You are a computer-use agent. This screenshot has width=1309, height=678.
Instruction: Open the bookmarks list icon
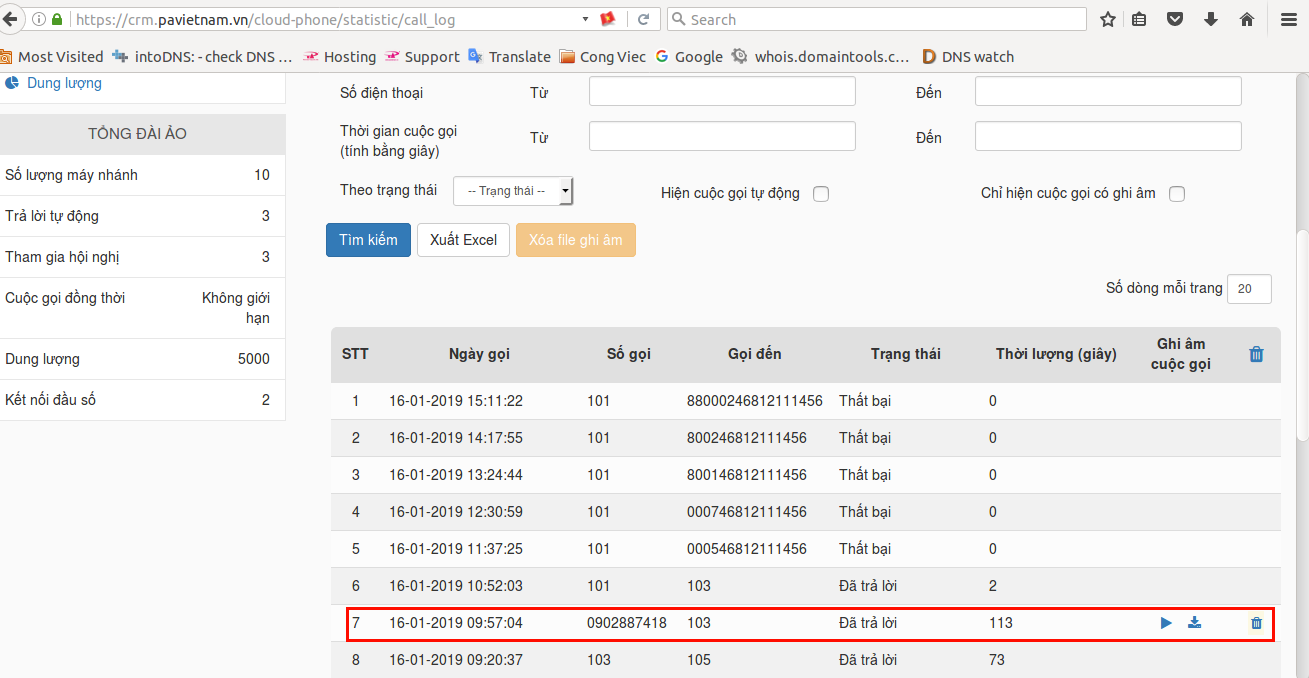(x=1139, y=19)
